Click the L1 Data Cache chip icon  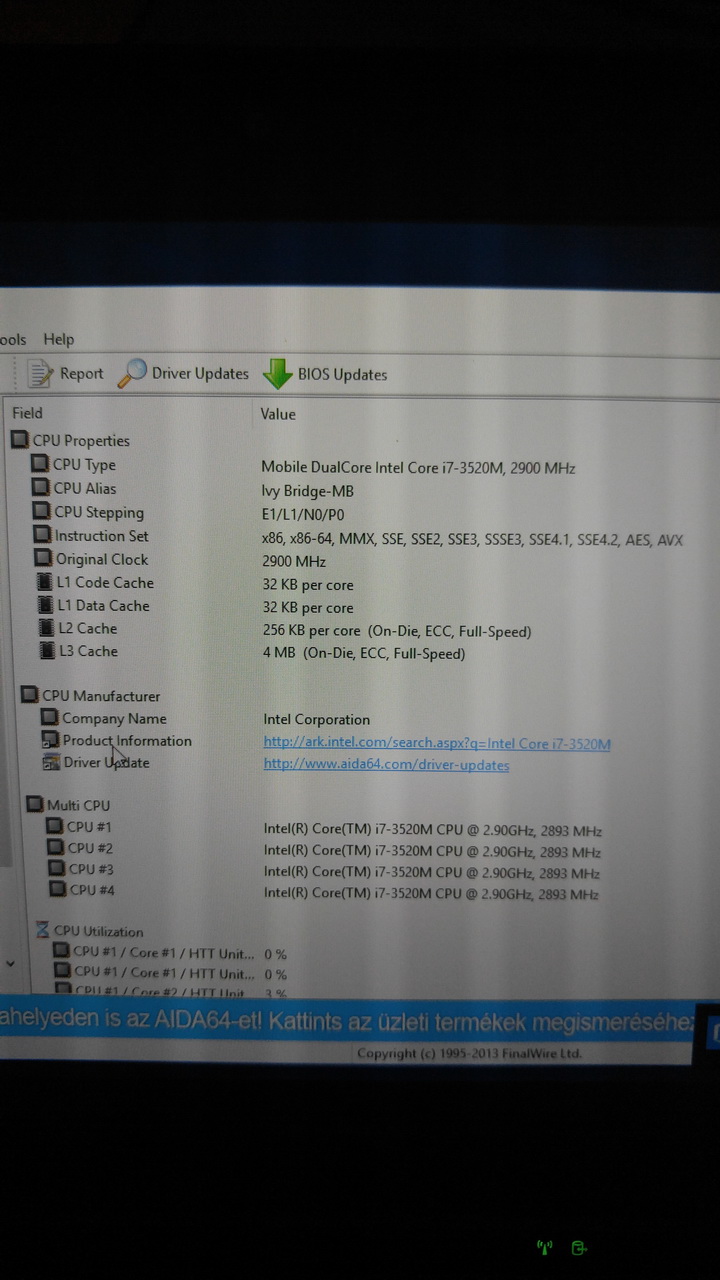[45, 605]
